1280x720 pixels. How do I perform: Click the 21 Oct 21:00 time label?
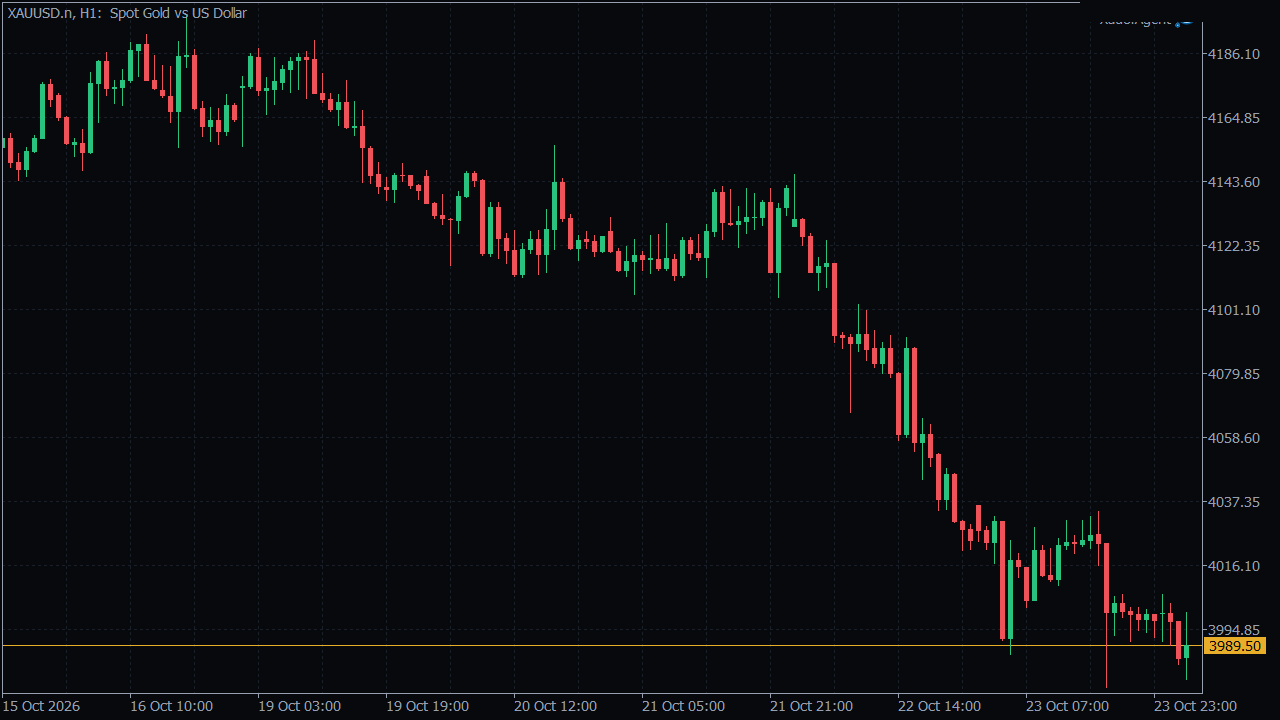[811, 706]
